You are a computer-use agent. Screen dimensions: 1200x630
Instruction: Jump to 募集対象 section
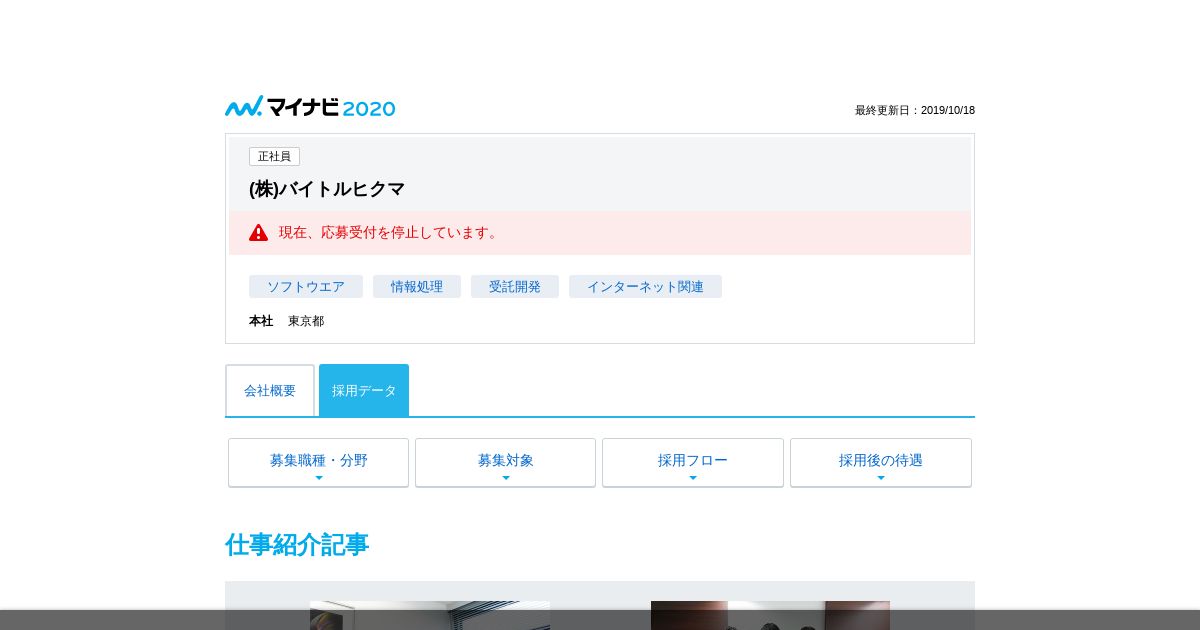[x=505, y=462]
